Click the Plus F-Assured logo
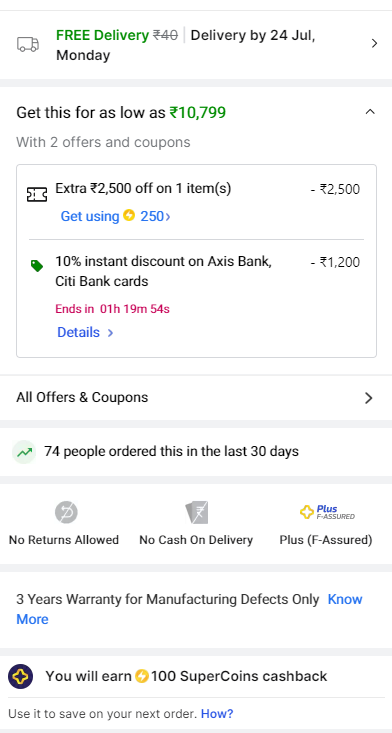The image size is (392, 733). tap(327, 512)
